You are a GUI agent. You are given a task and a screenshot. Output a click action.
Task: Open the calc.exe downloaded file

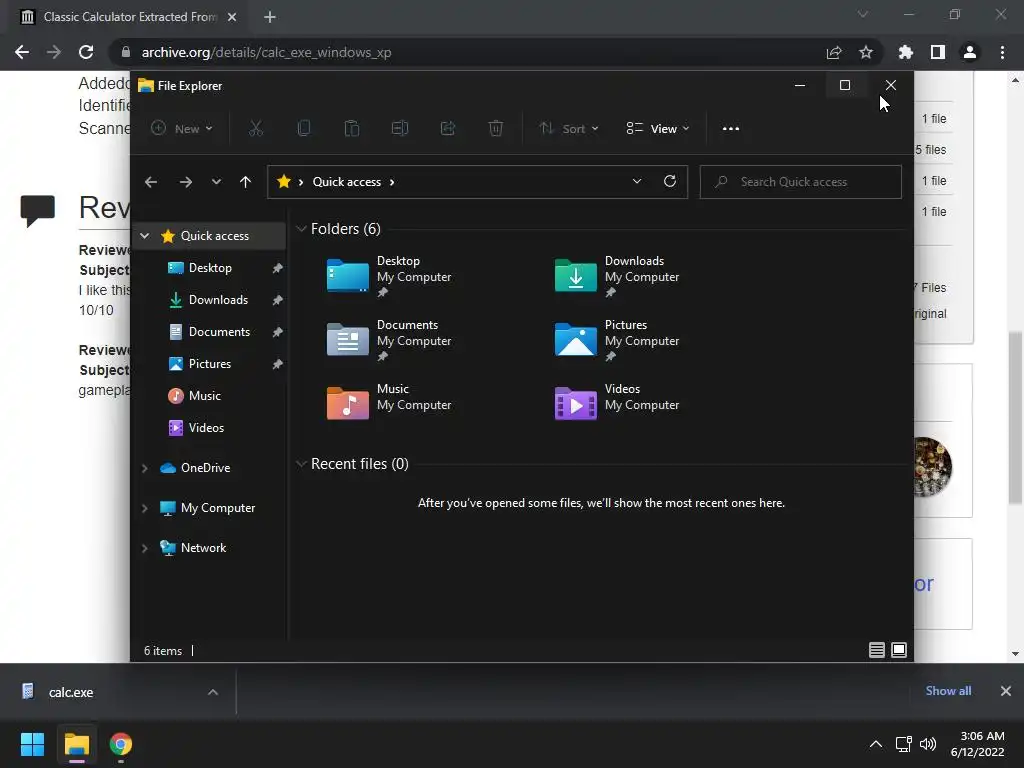click(71, 692)
